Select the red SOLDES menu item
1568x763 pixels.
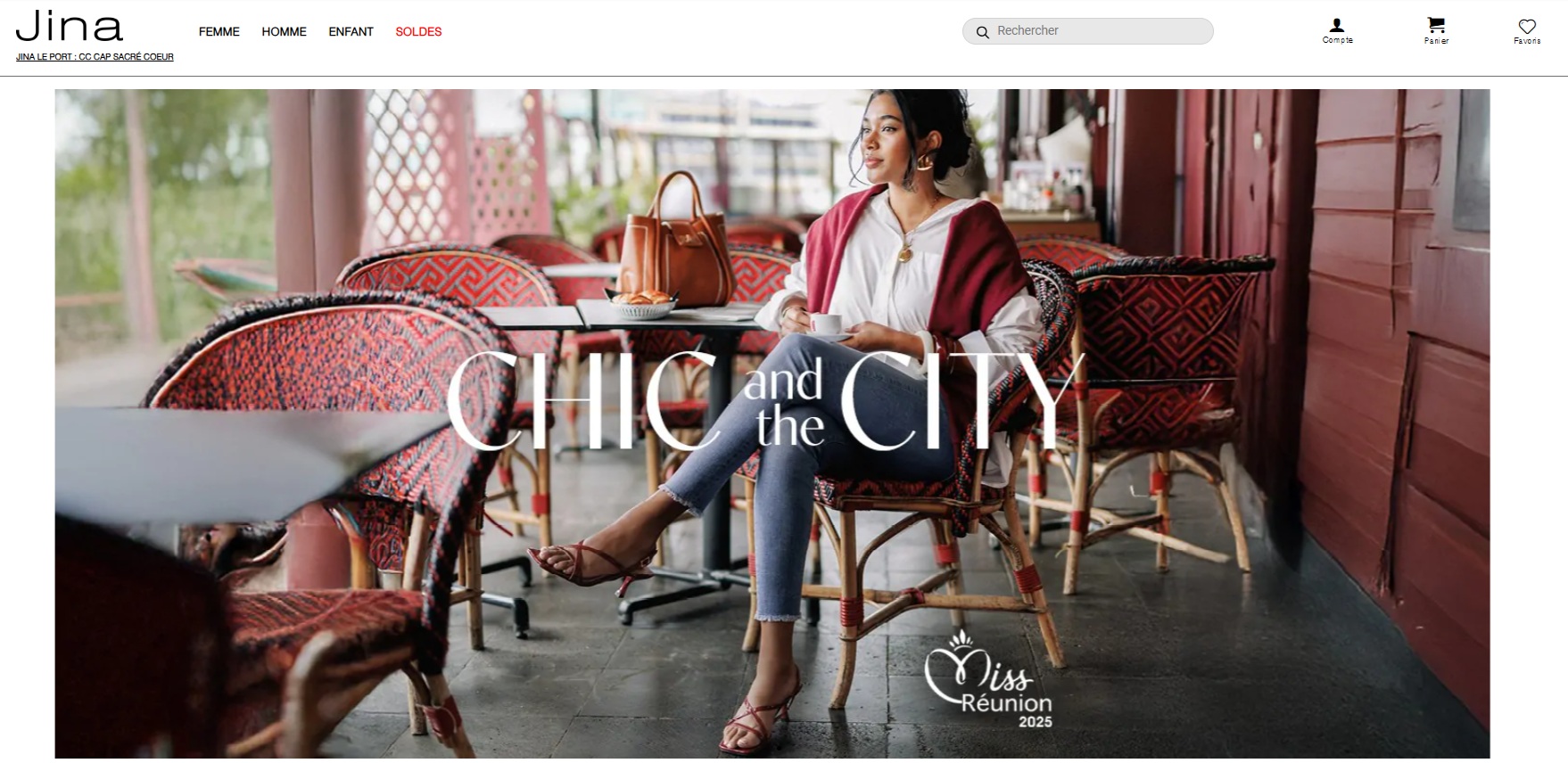(x=418, y=31)
